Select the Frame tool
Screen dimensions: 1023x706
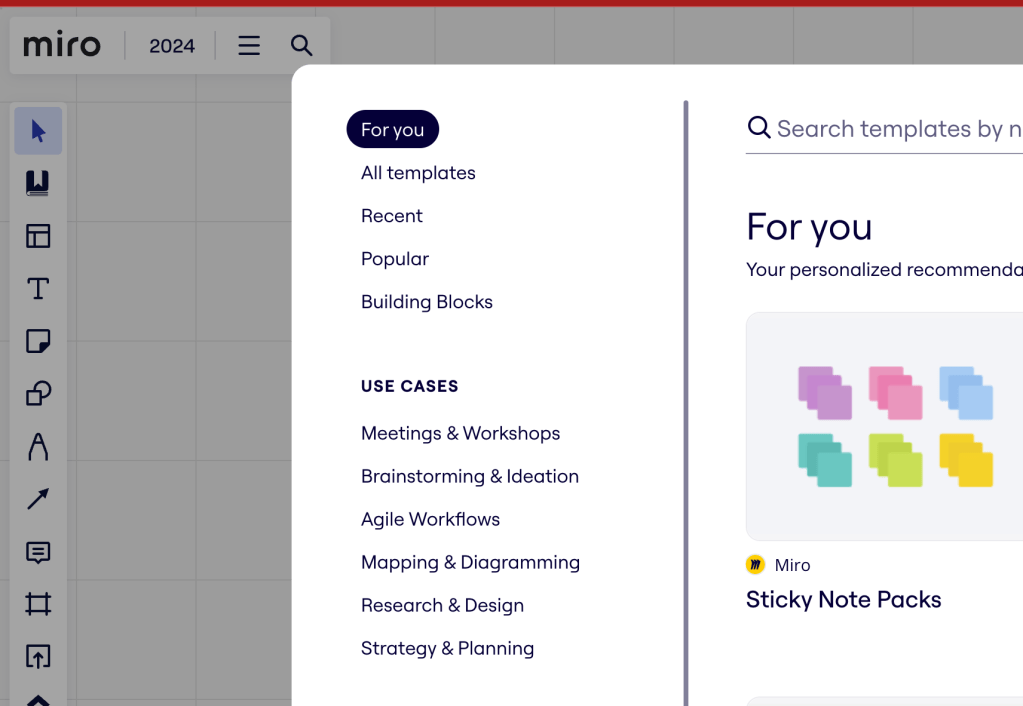(x=38, y=604)
